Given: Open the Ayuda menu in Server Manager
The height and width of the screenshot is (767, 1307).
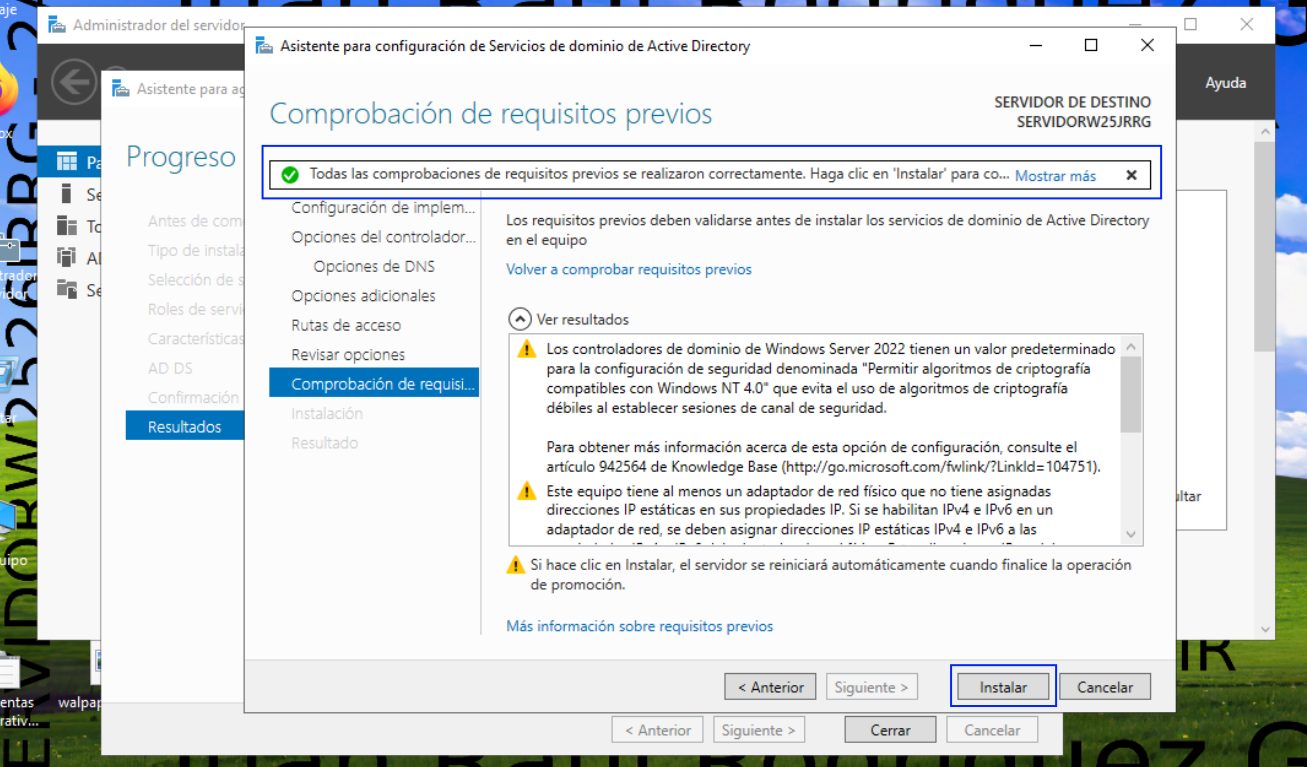Looking at the screenshot, I should pyautogui.click(x=1226, y=83).
